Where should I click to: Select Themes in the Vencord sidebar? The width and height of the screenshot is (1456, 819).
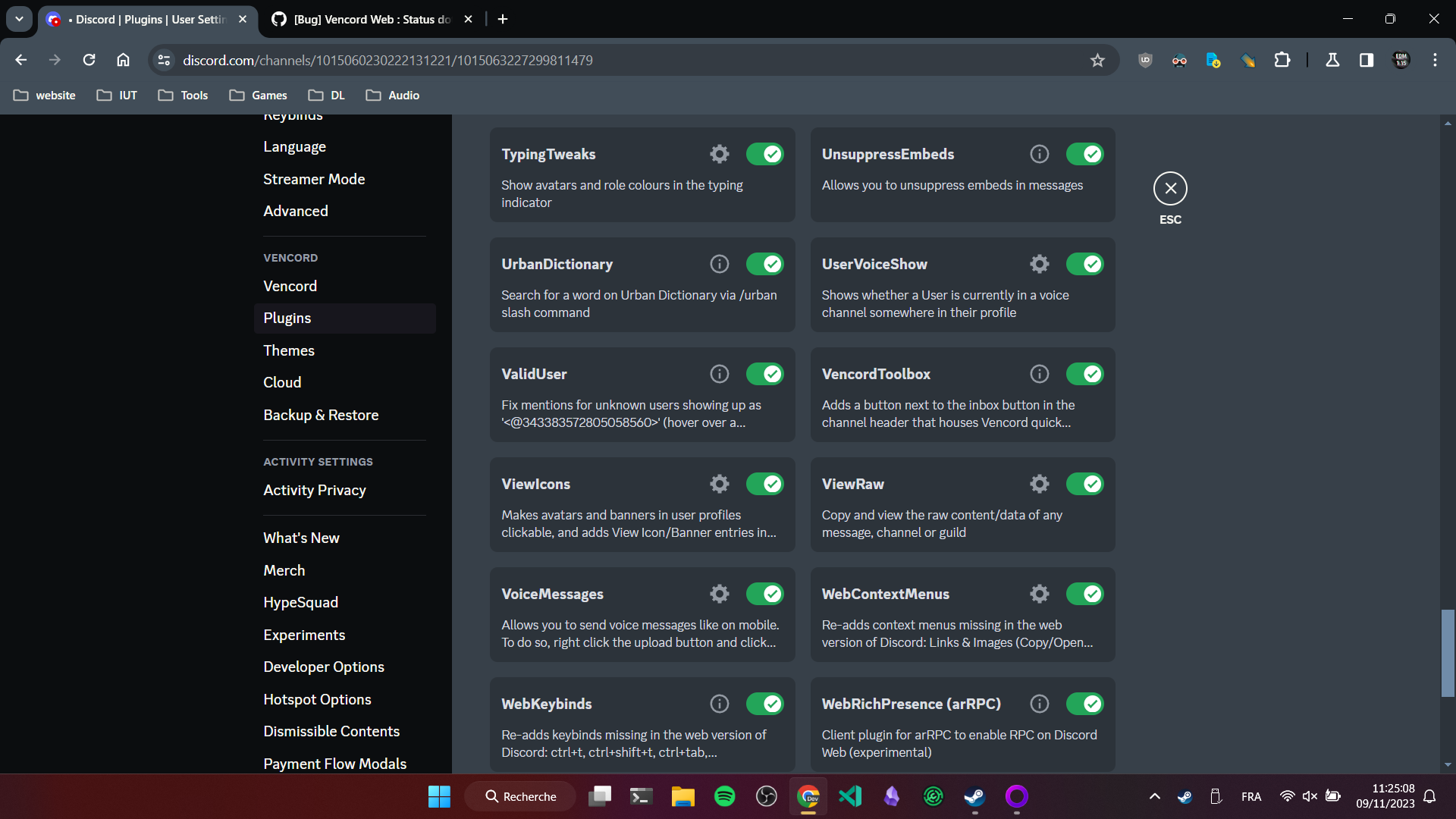289,350
